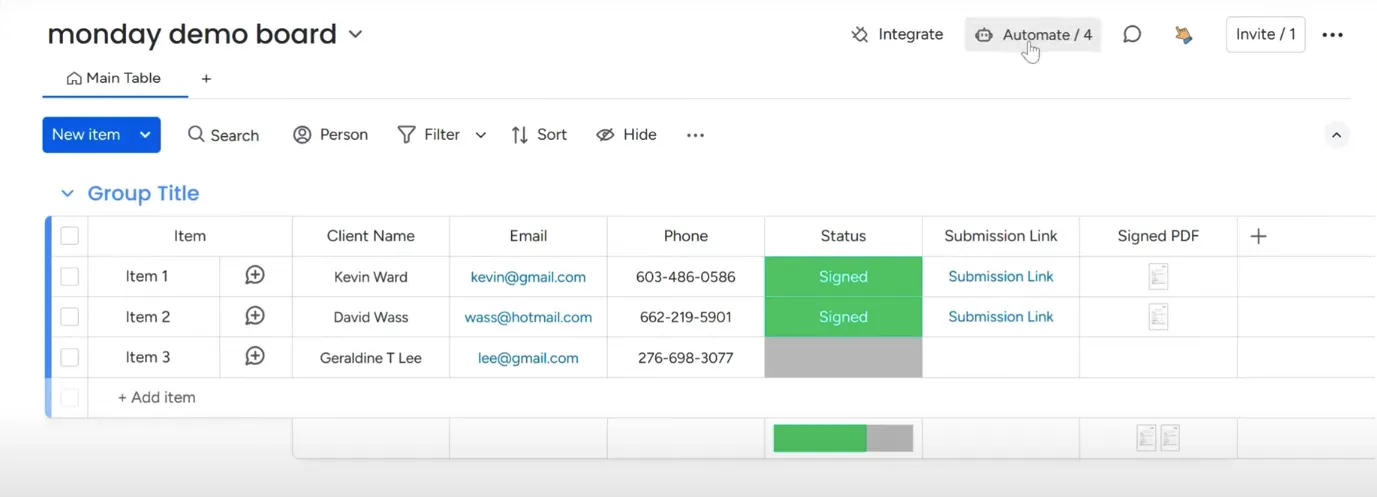Select the Geraldine T Lee cell

[x=371, y=357]
